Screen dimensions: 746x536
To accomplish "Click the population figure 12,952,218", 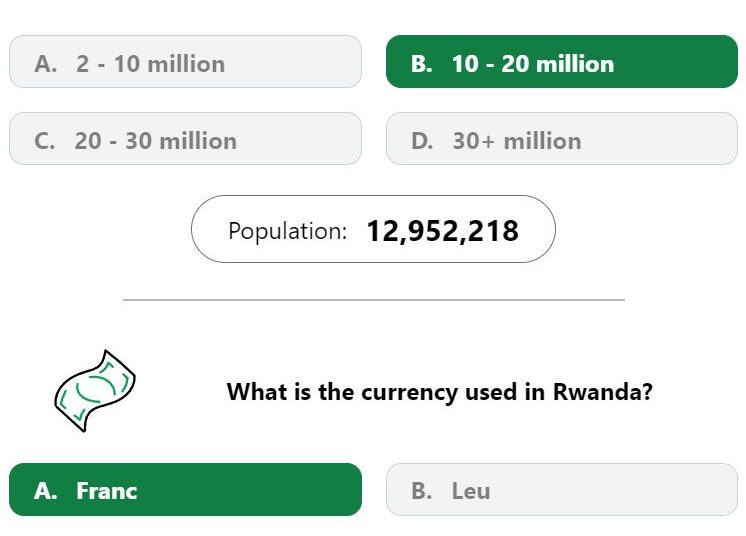I will [442, 231].
